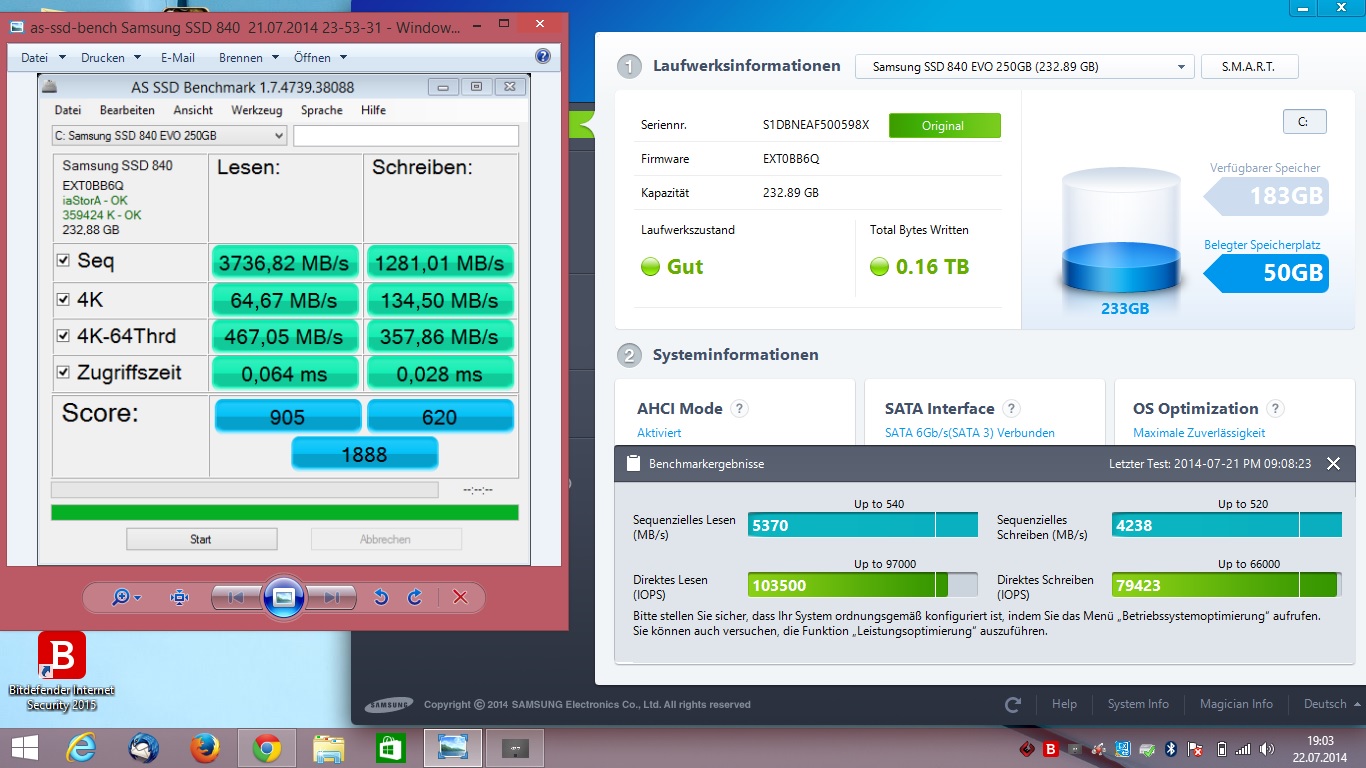Open the Datei menu in photo viewer

(43, 58)
